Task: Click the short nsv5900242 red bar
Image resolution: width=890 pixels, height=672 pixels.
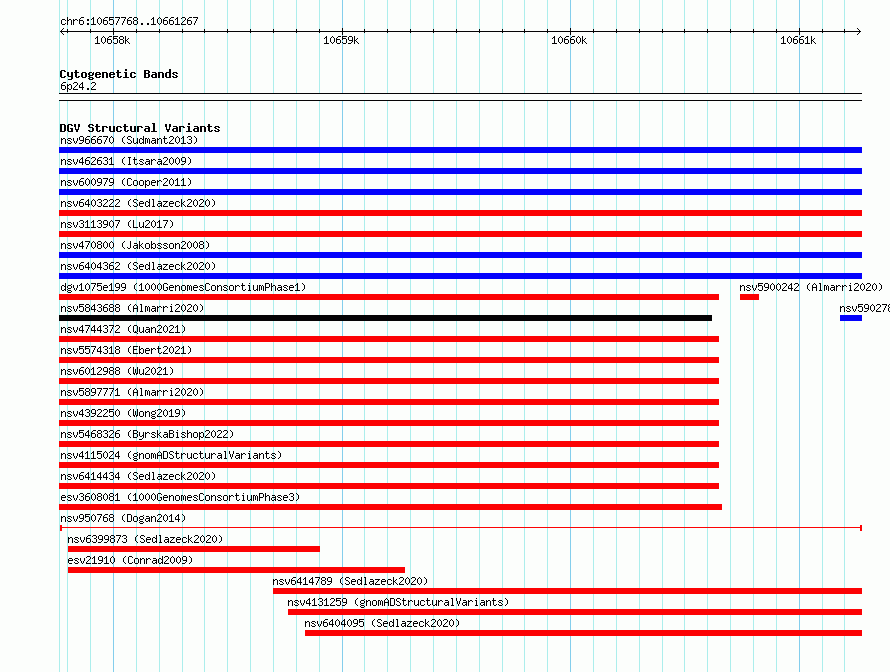Action: coord(749,297)
